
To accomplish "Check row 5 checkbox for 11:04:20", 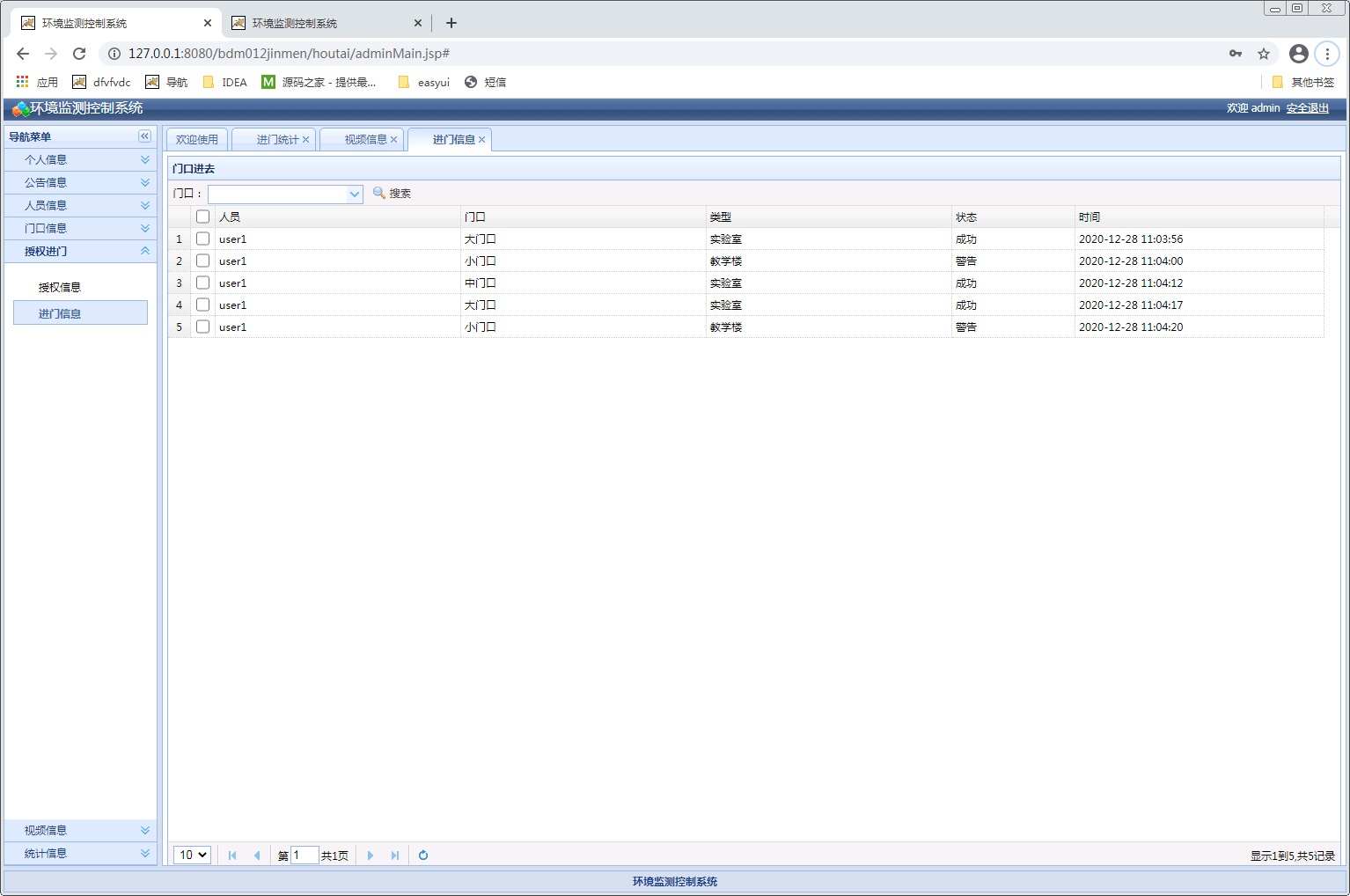I will pyautogui.click(x=203, y=327).
